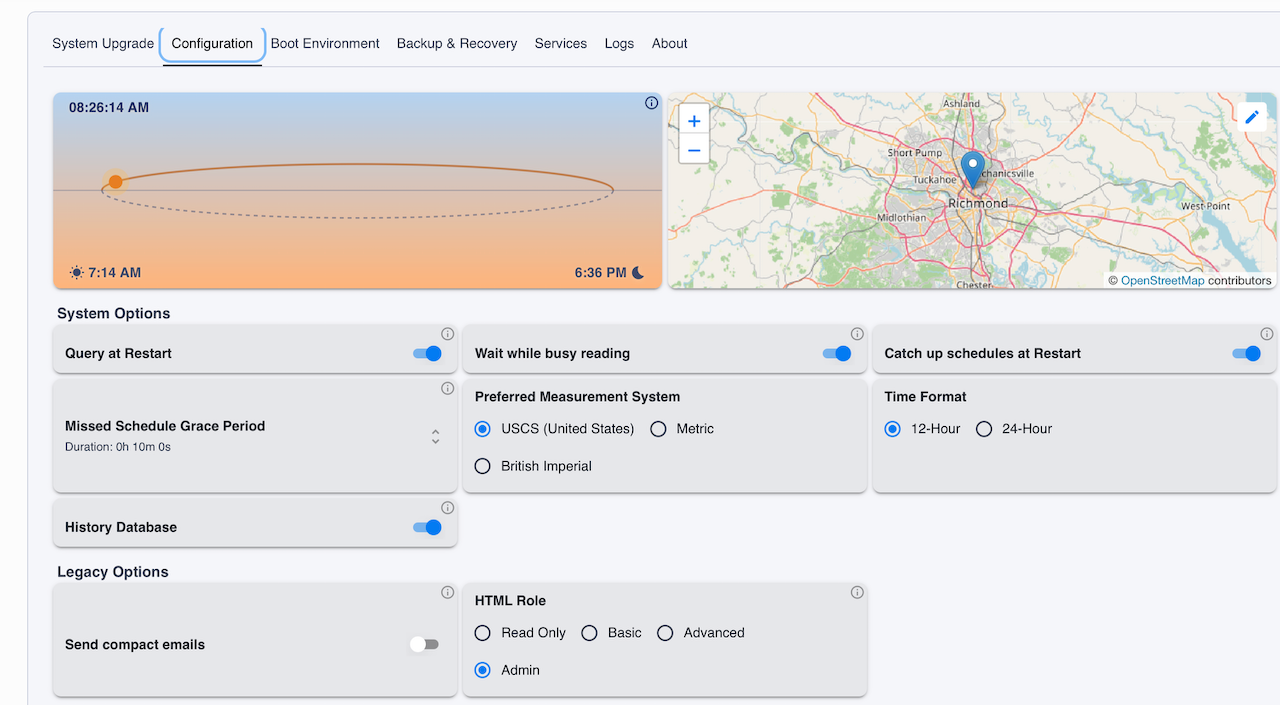Switch to the System Upgrade tab
Screen dimensions: 1280x705
pos(103,44)
